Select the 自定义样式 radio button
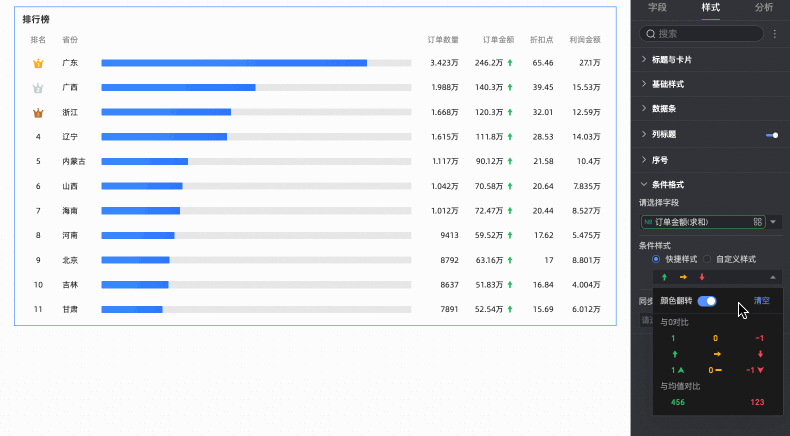The height and width of the screenshot is (436, 790). pos(707,259)
